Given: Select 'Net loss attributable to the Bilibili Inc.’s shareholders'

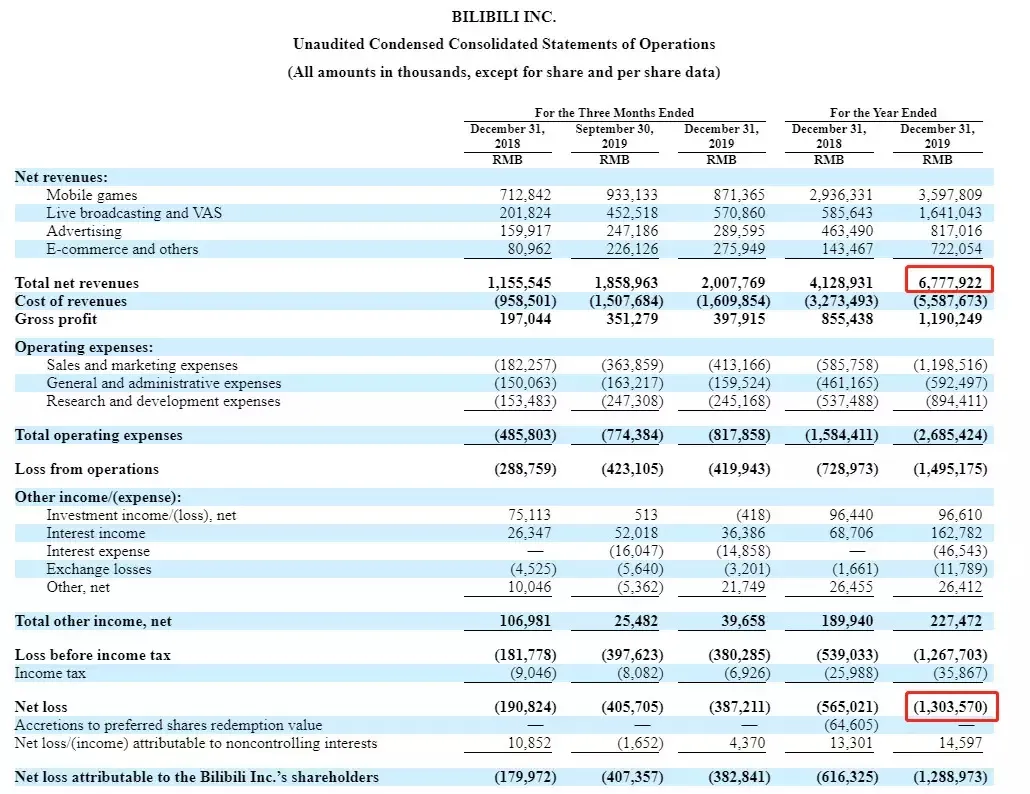Looking at the screenshot, I should pyautogui.click(x=196, y=777).
